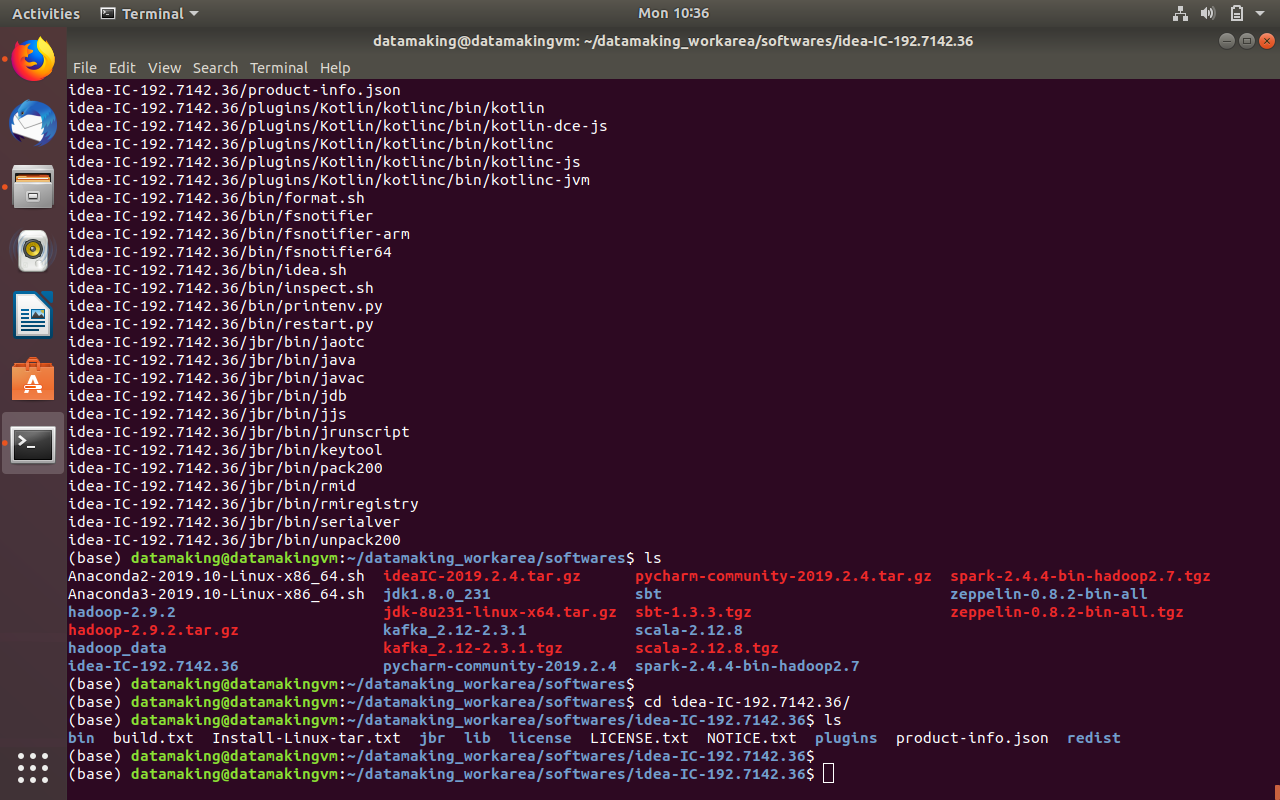Click the redist directory entry
The width and height of the screenshot is (1280, 800).
(x=1094, y=738)
